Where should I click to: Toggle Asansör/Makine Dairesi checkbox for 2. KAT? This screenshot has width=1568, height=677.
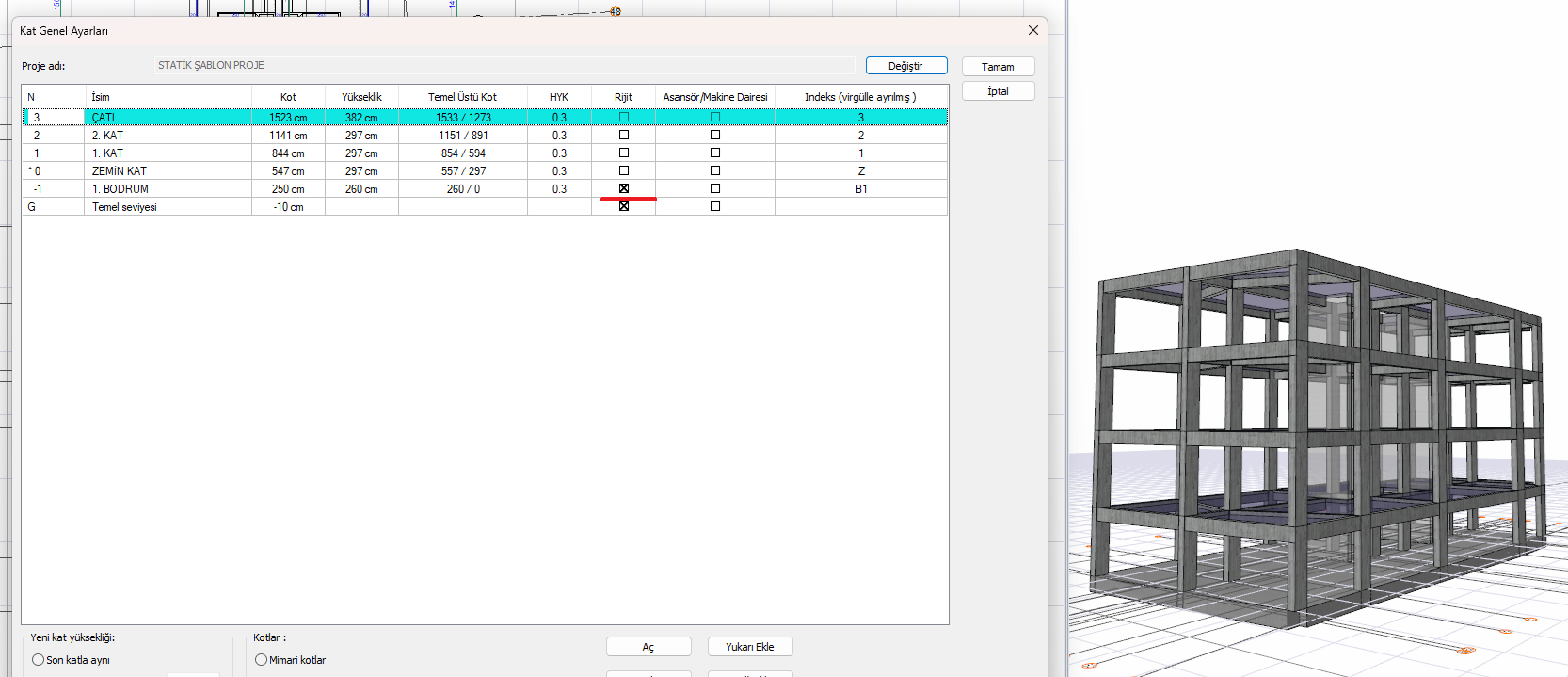point(715,135)
